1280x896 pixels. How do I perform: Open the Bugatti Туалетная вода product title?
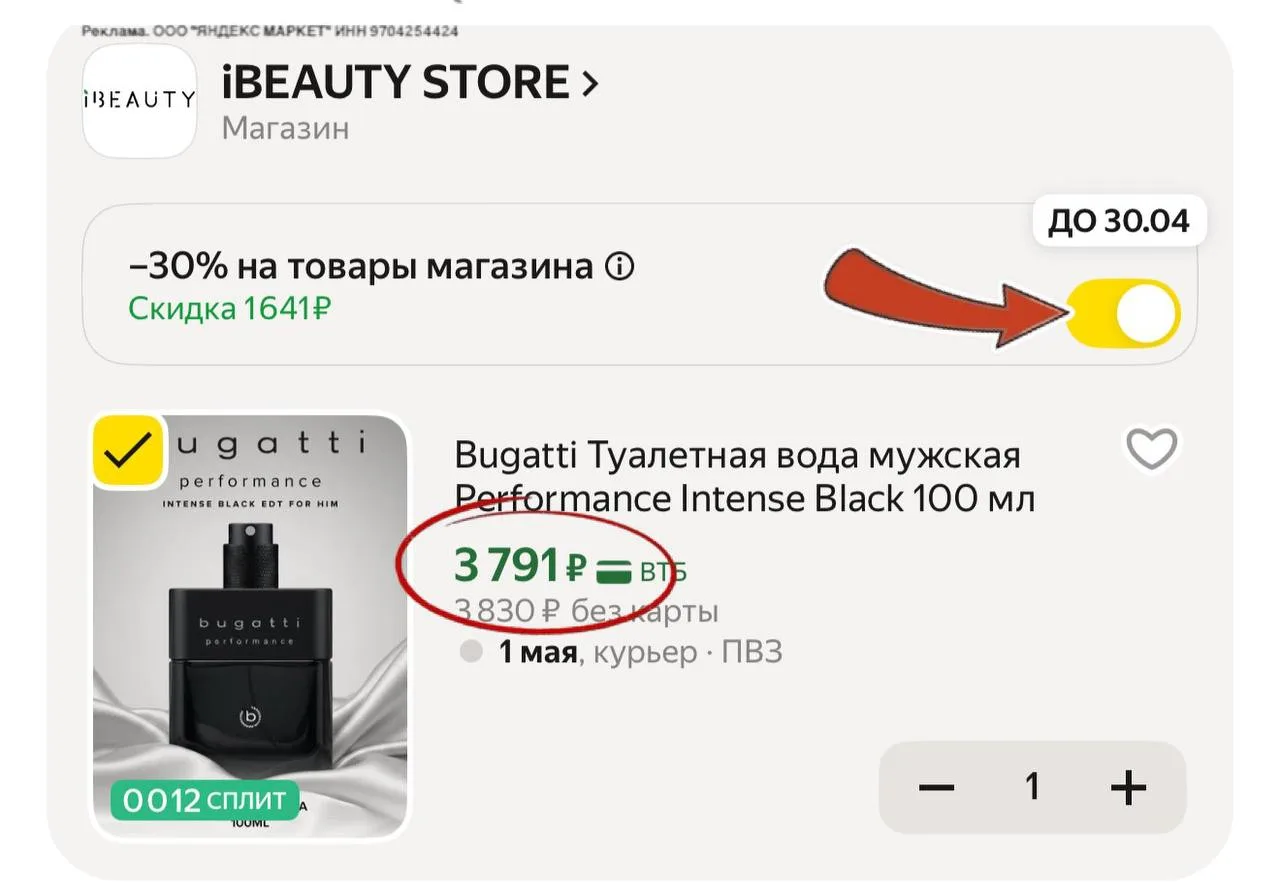point(745,476)
